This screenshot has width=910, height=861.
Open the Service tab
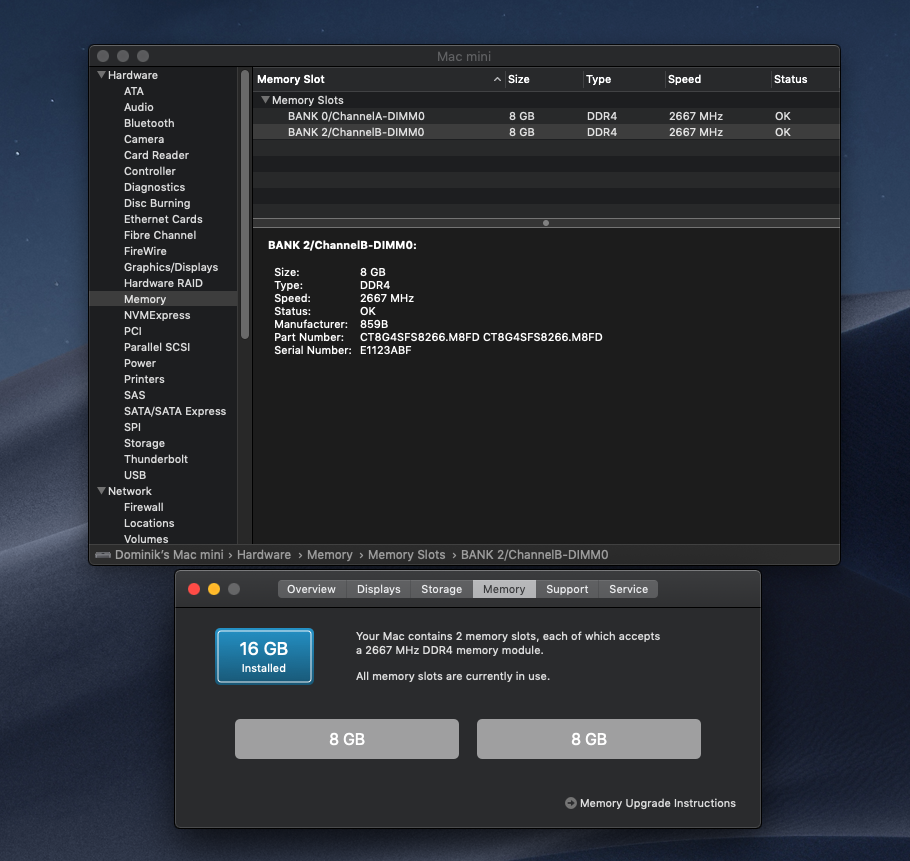pos(629,589)
